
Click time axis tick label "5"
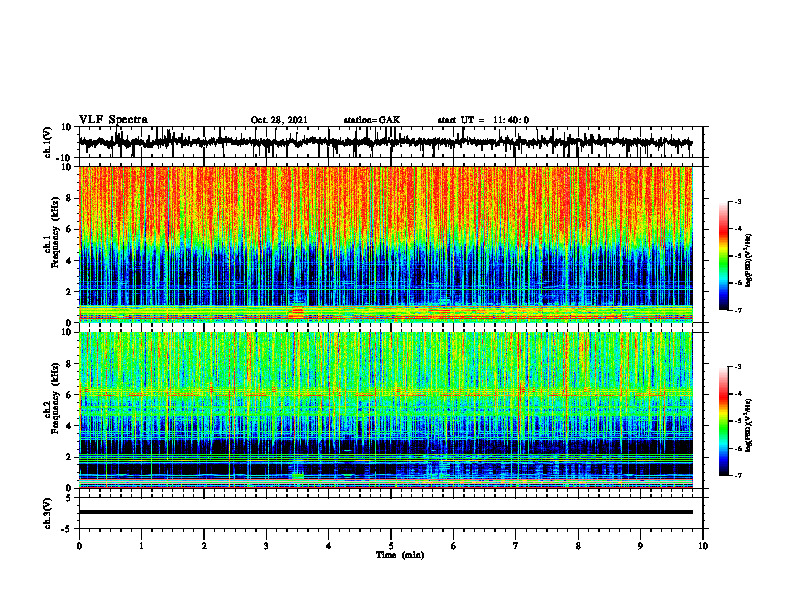391,546
